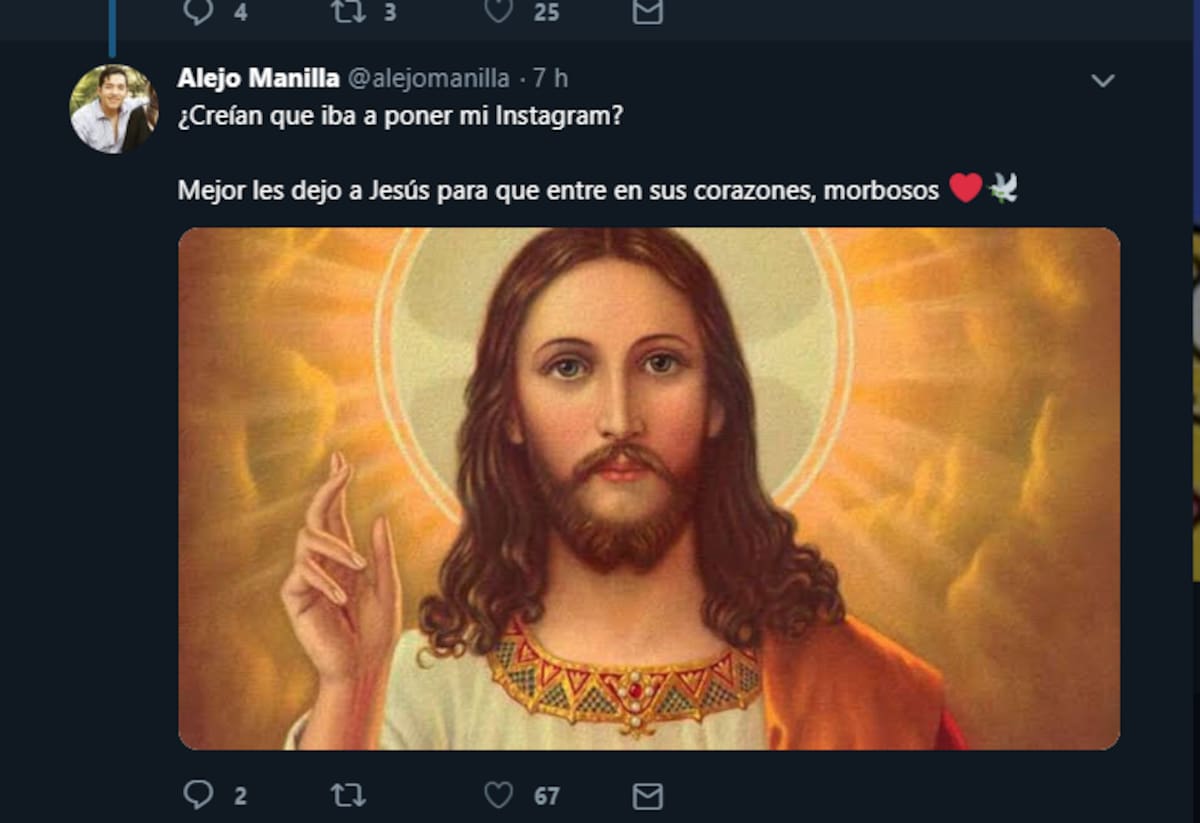Image resolution: width=1200 pixels, height=823 pixels.
Task: Click reply icon on tweet with 4 replies
Action: [199, 11]
